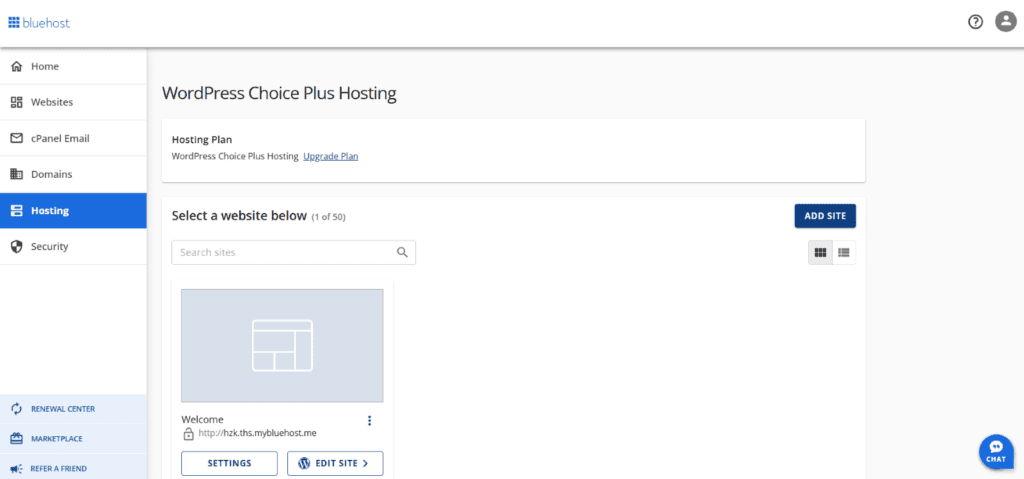The image size is (1024, 479).
Task: Click the Security shield icon
Action: [17, 246]
